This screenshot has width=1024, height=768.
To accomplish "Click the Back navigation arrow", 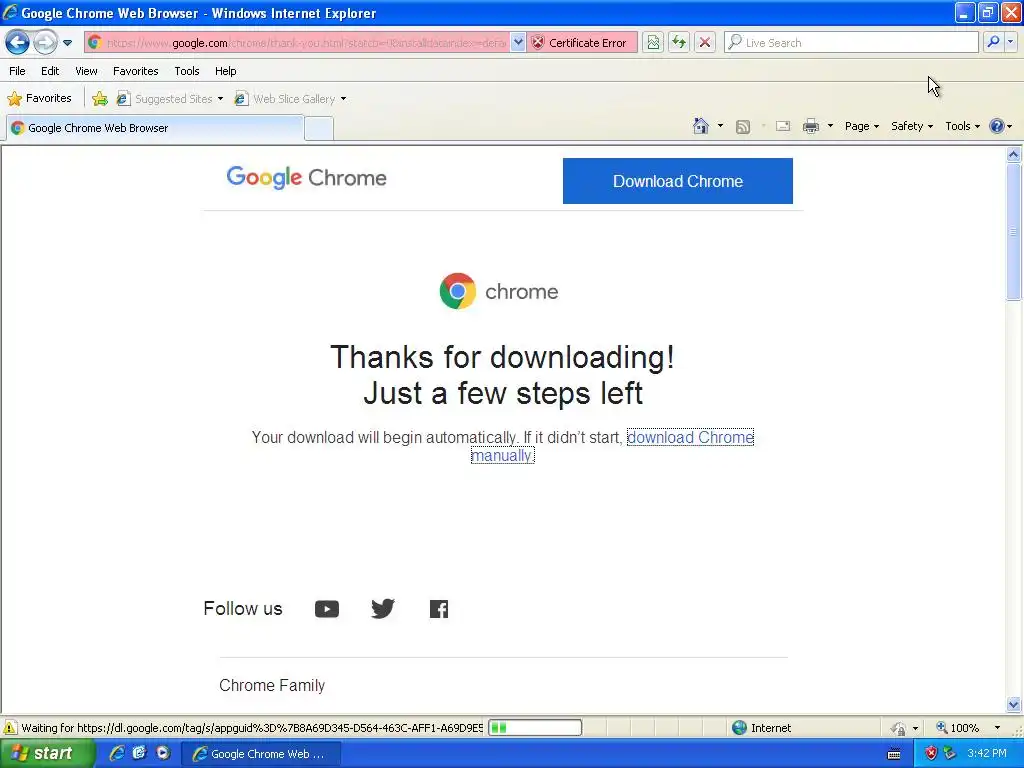I will coord(17,43).
